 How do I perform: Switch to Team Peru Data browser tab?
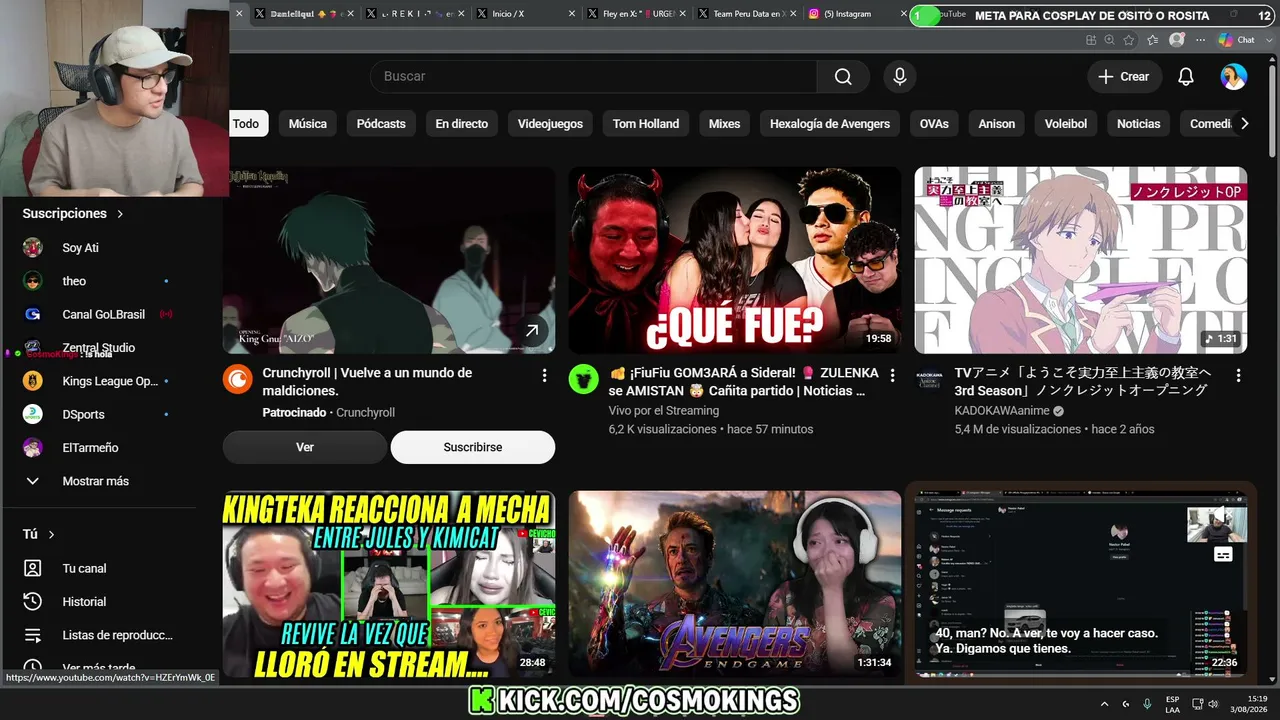747,14
